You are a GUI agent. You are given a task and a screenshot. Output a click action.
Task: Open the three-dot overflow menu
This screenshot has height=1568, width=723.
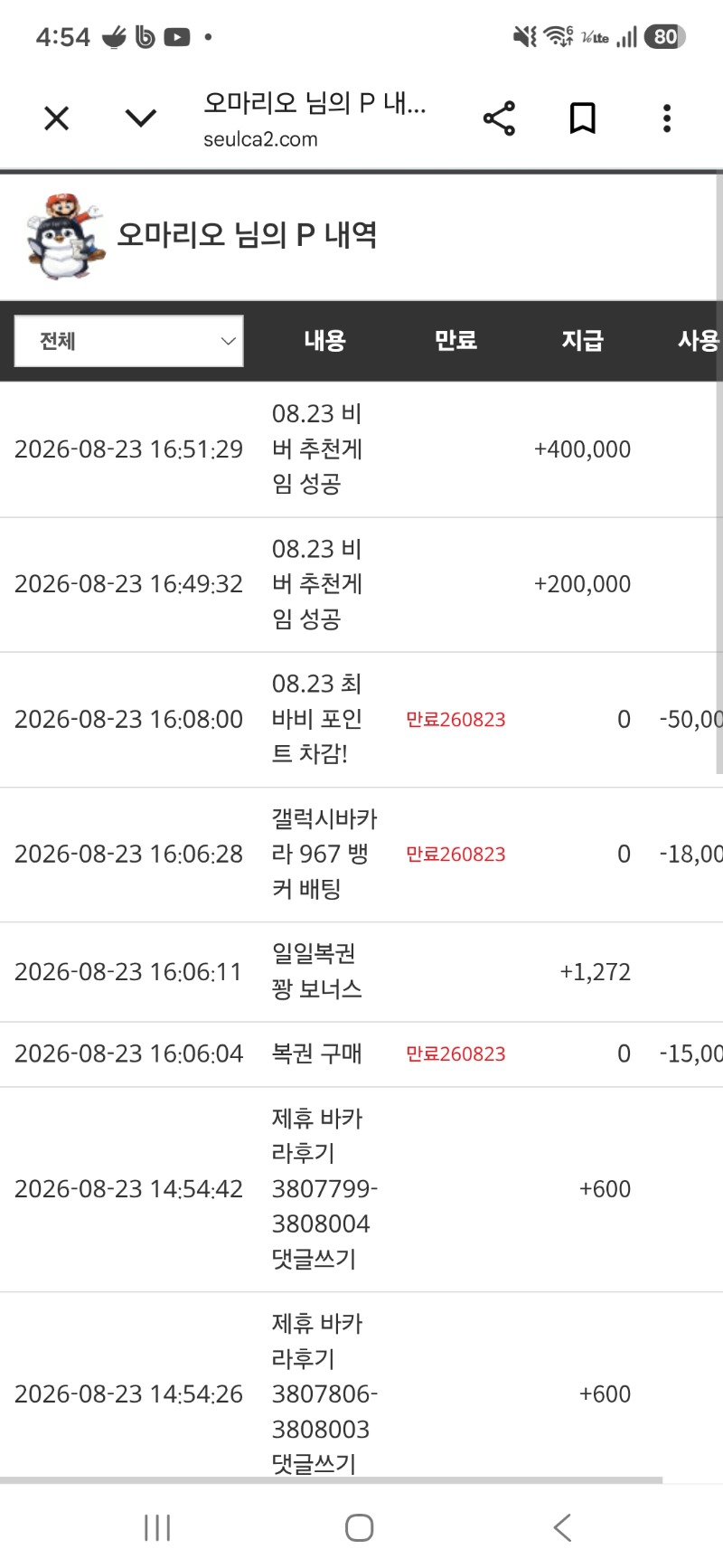667,118
